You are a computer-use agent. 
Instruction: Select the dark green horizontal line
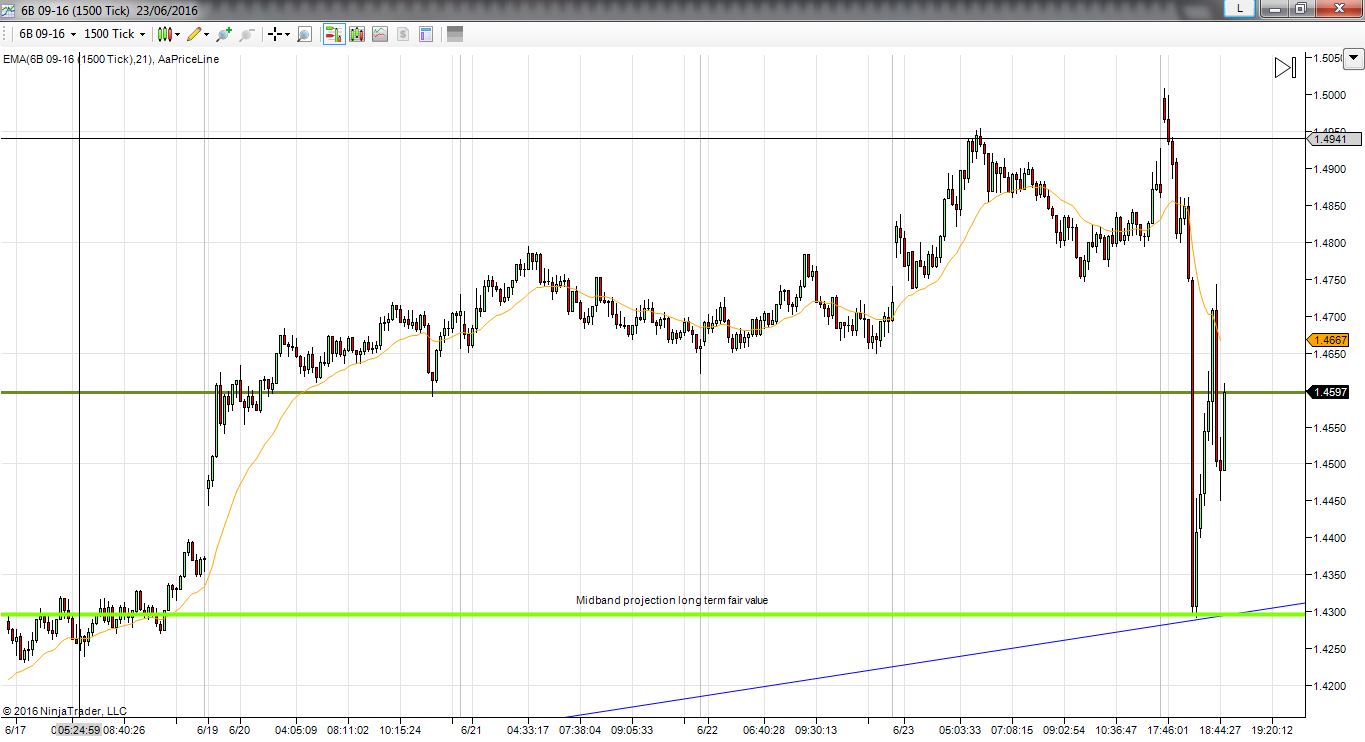652,392
